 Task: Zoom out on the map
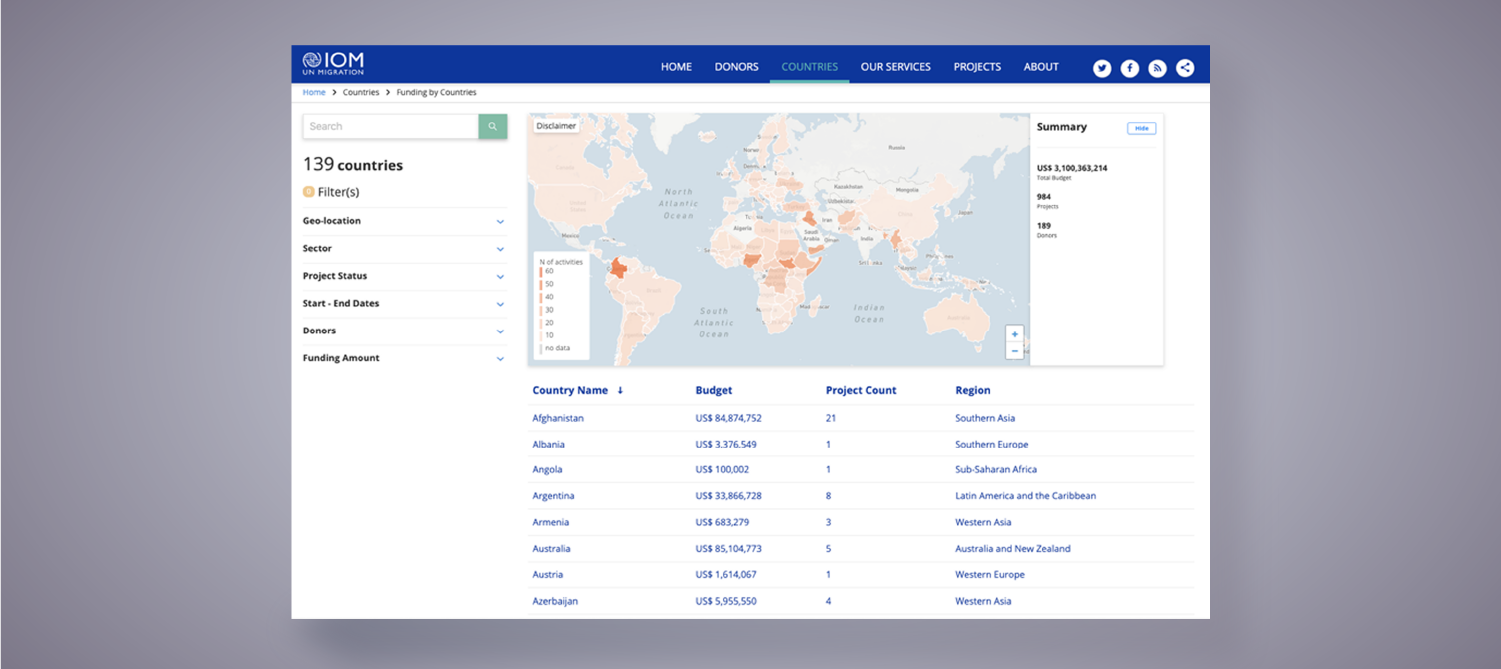click(x=1015, y=351)
